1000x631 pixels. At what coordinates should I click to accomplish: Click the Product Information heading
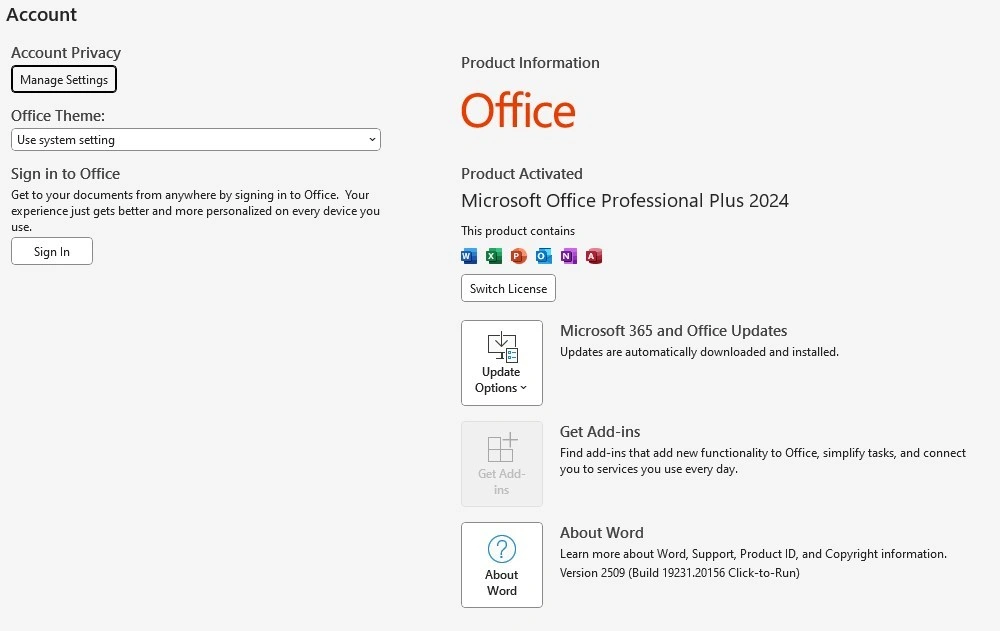tap(530, 63)
